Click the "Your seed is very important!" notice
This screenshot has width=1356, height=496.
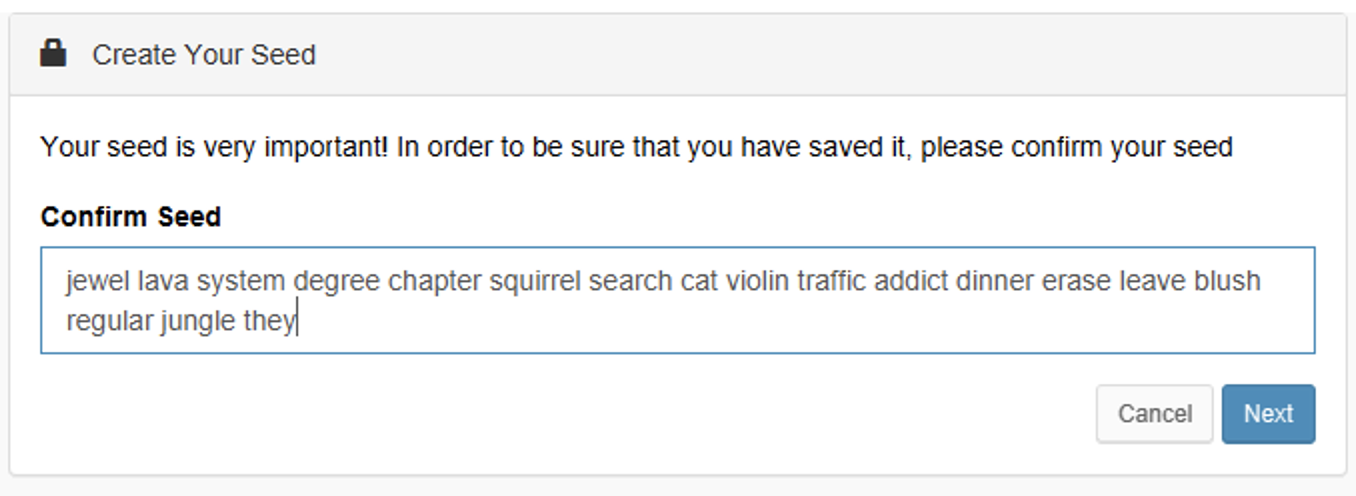click(x=636, y=148)
